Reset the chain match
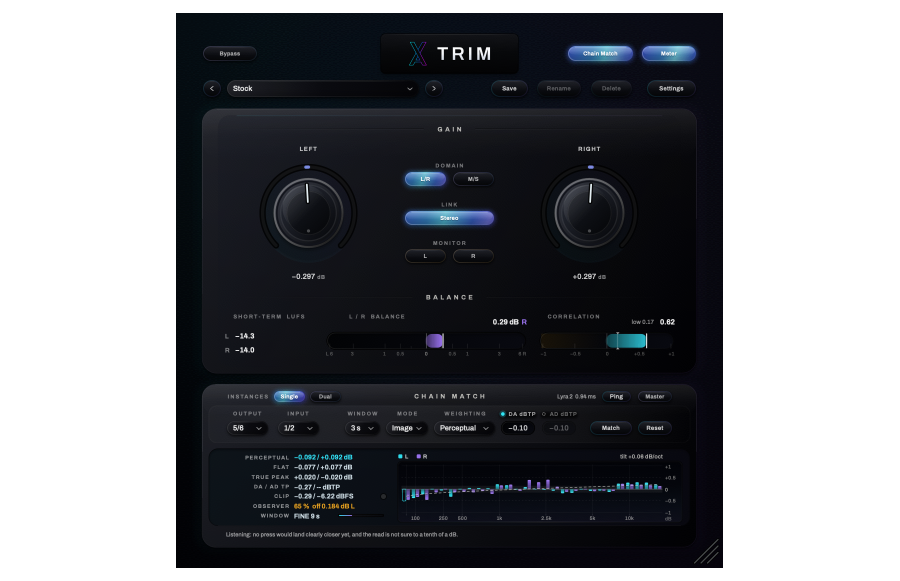The height and width of the screenshot is (581, 900). [655, 428]
